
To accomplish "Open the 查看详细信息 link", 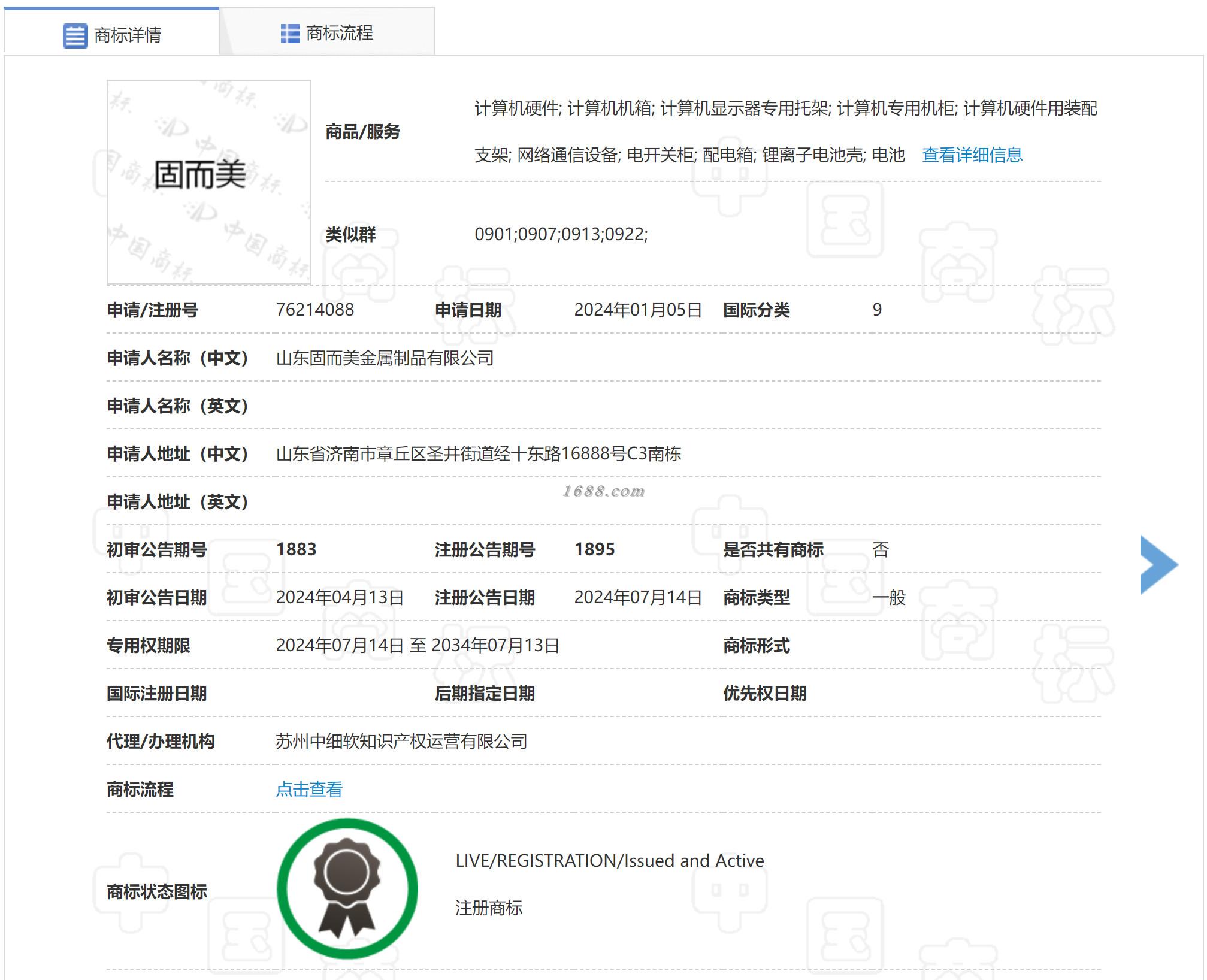I will [972, 155].
